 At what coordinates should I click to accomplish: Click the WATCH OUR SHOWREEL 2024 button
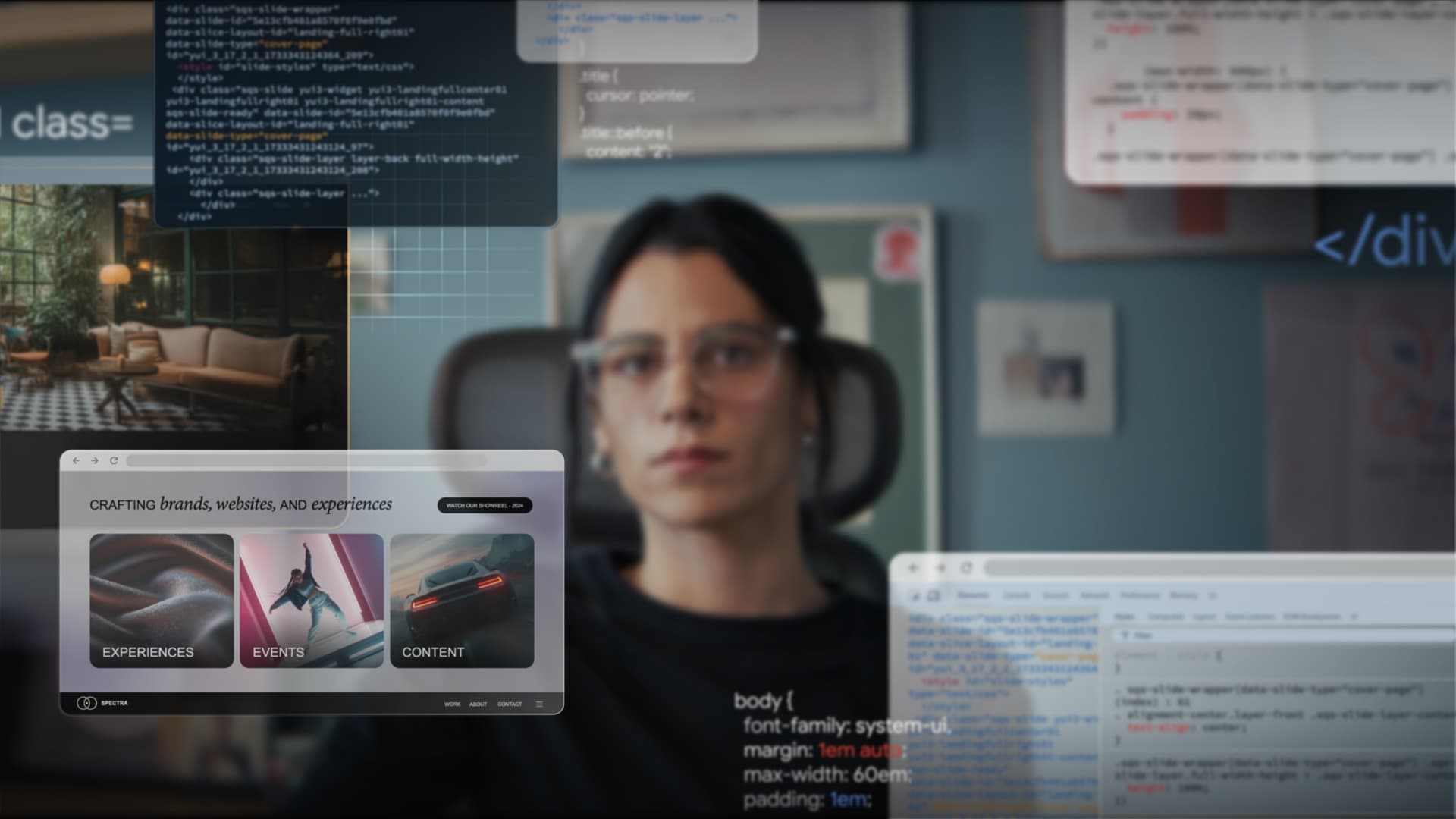coord(484,505)
